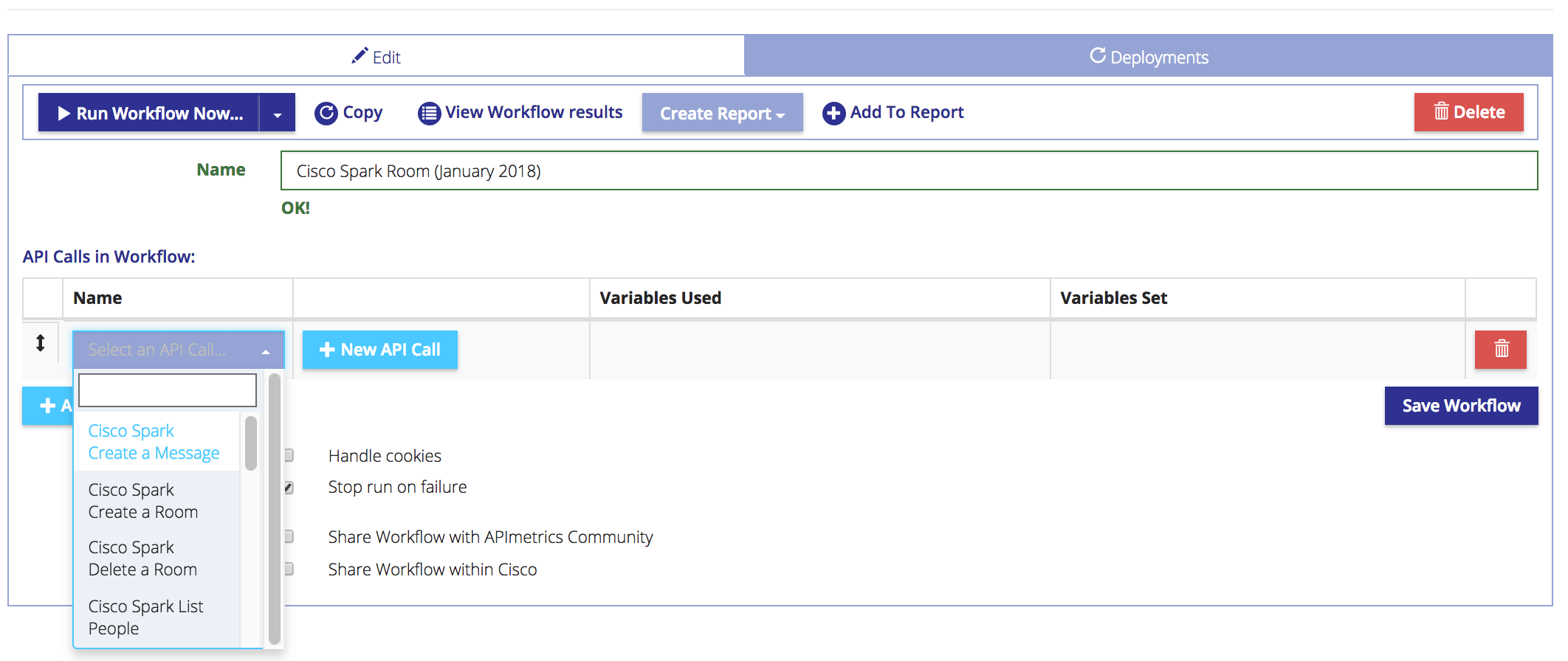Click the New API Call button

pos(379,350)
